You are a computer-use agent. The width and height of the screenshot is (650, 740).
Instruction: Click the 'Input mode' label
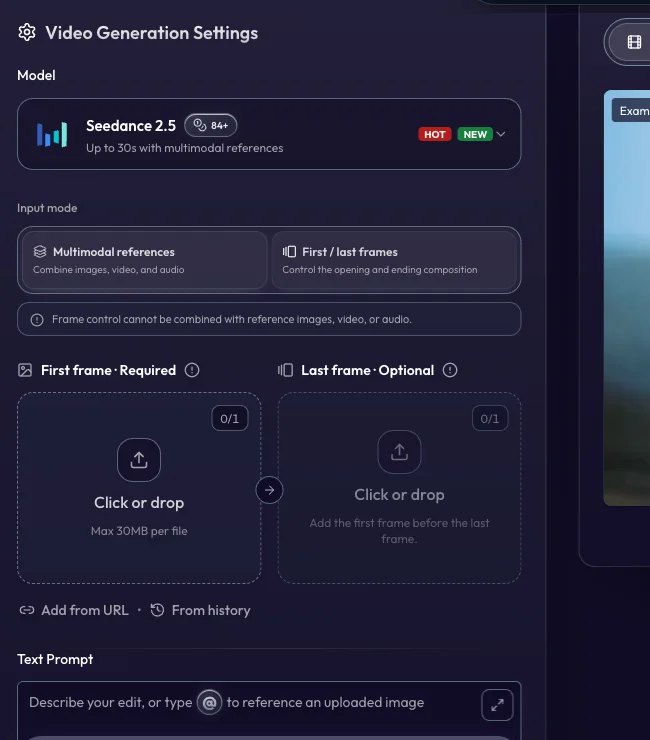[x=47, y=208]
